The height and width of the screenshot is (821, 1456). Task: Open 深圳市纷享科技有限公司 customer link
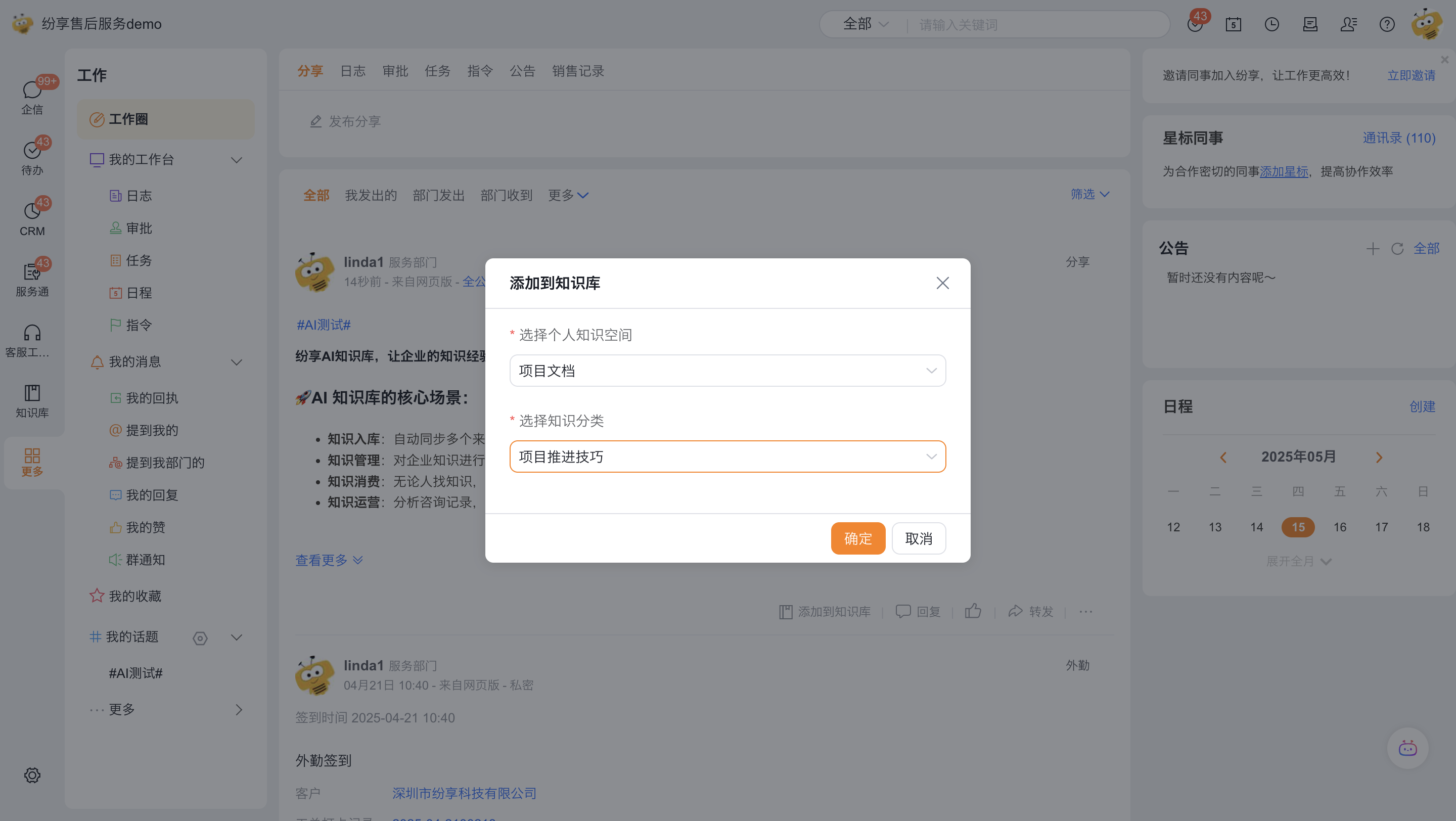(x=464, y=793)
